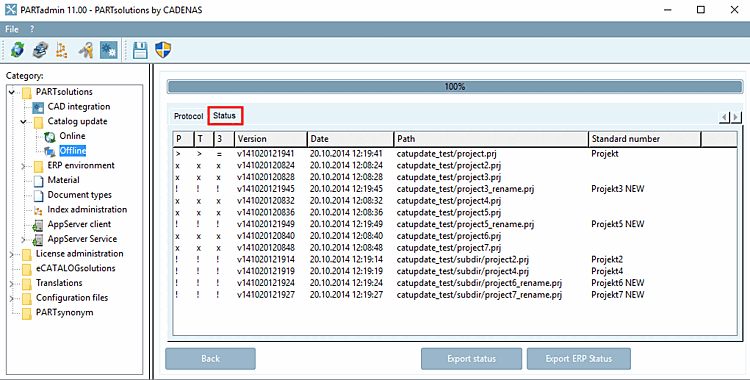750x380 pixels.
Task: Switch to the Status tab
Action: [225, 116]
